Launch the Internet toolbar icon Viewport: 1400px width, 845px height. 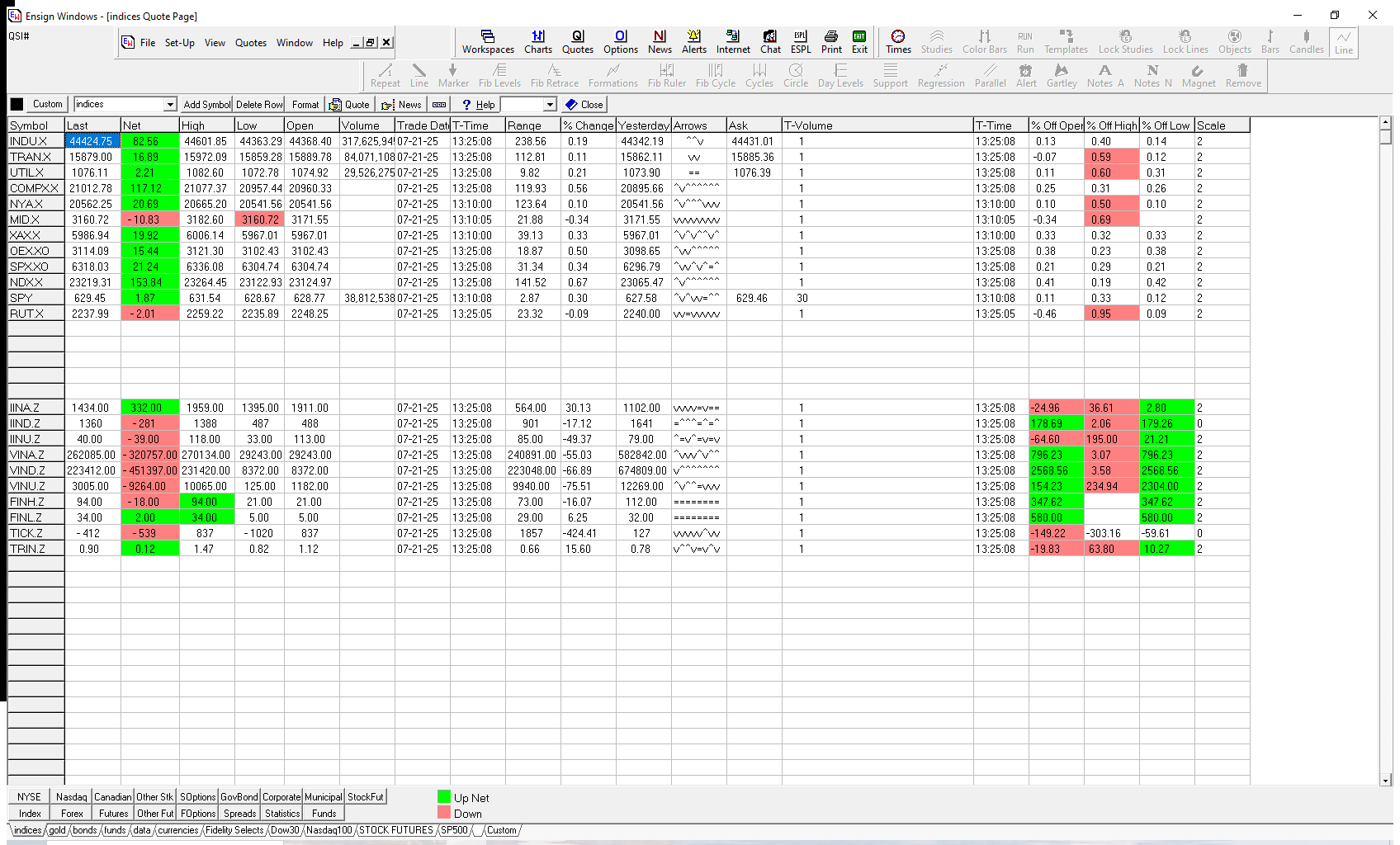coord(733,42)
